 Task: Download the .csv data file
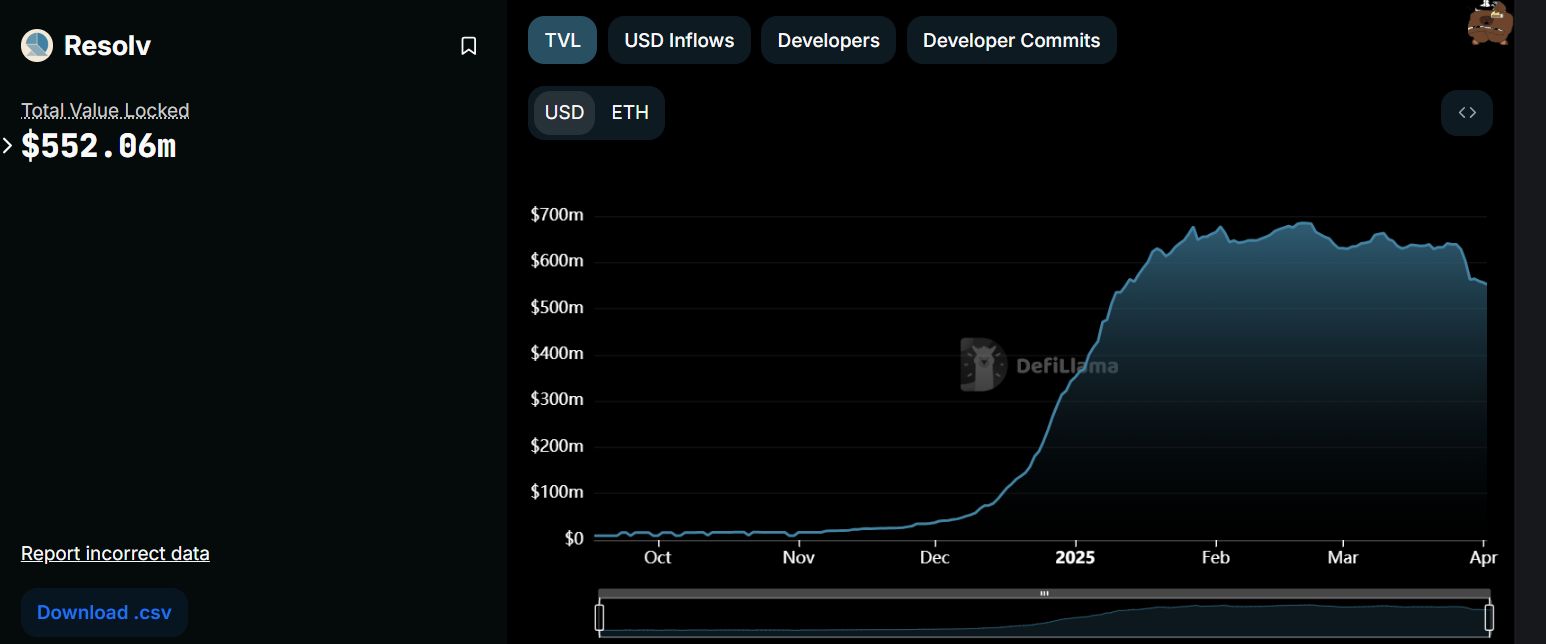(x=104, y=612)
